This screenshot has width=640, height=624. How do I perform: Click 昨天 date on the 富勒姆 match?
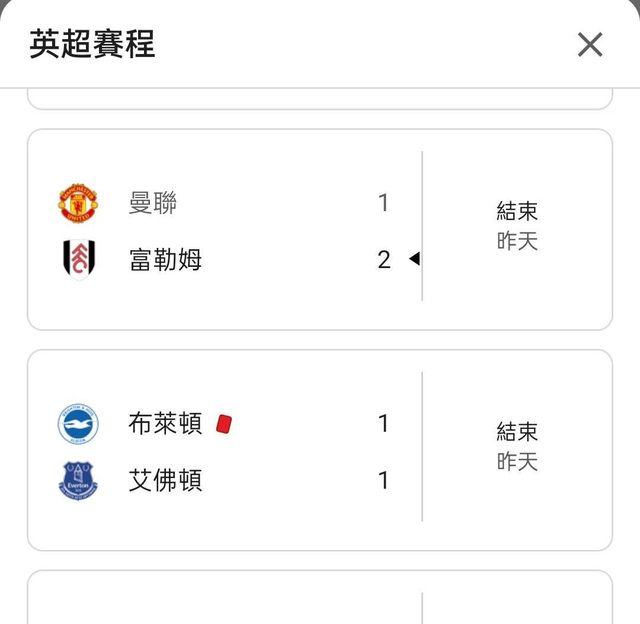517,241
